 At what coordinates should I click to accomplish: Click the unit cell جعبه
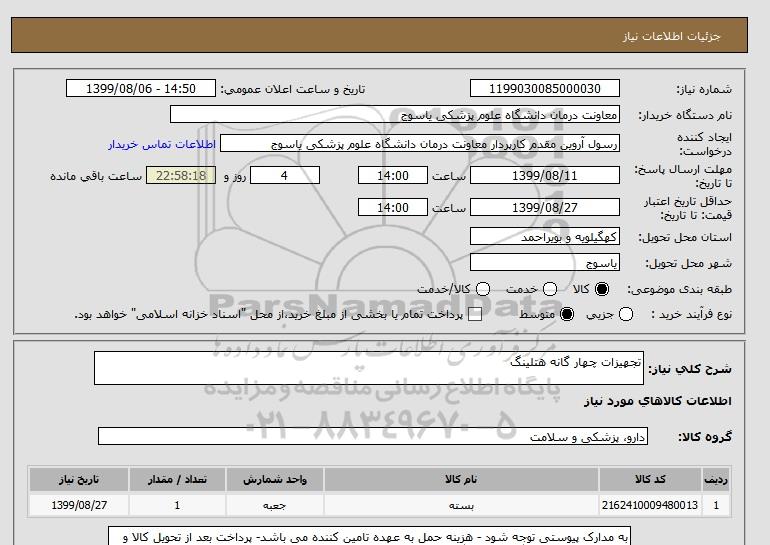click(275, 505)
